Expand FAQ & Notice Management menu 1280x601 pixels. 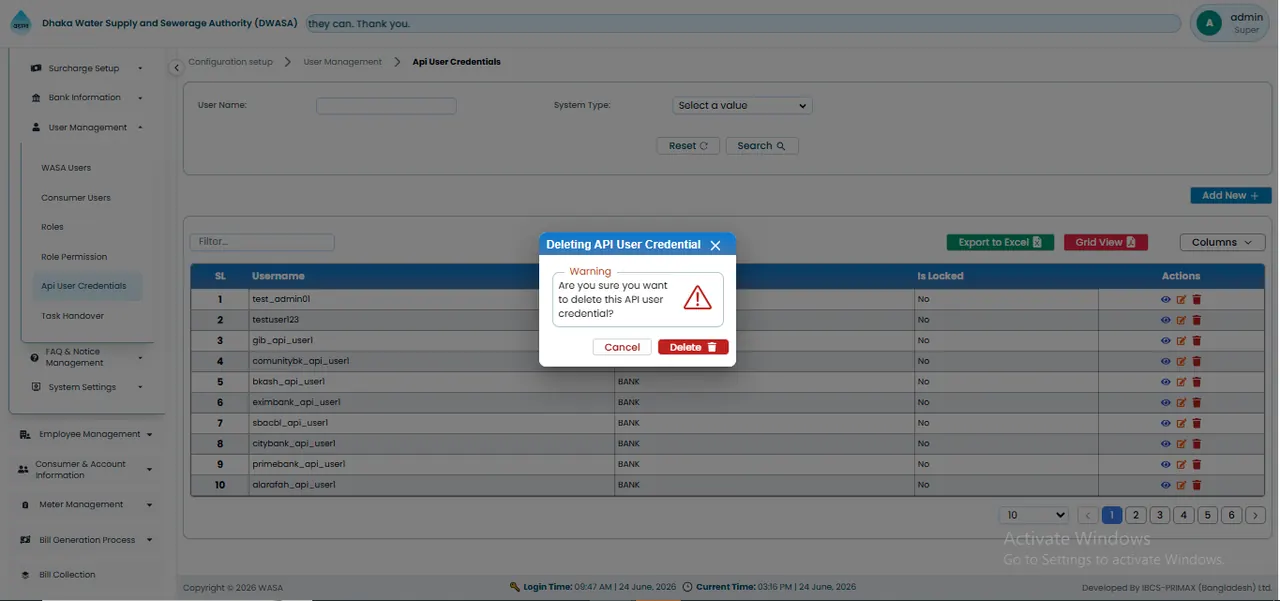89,357
